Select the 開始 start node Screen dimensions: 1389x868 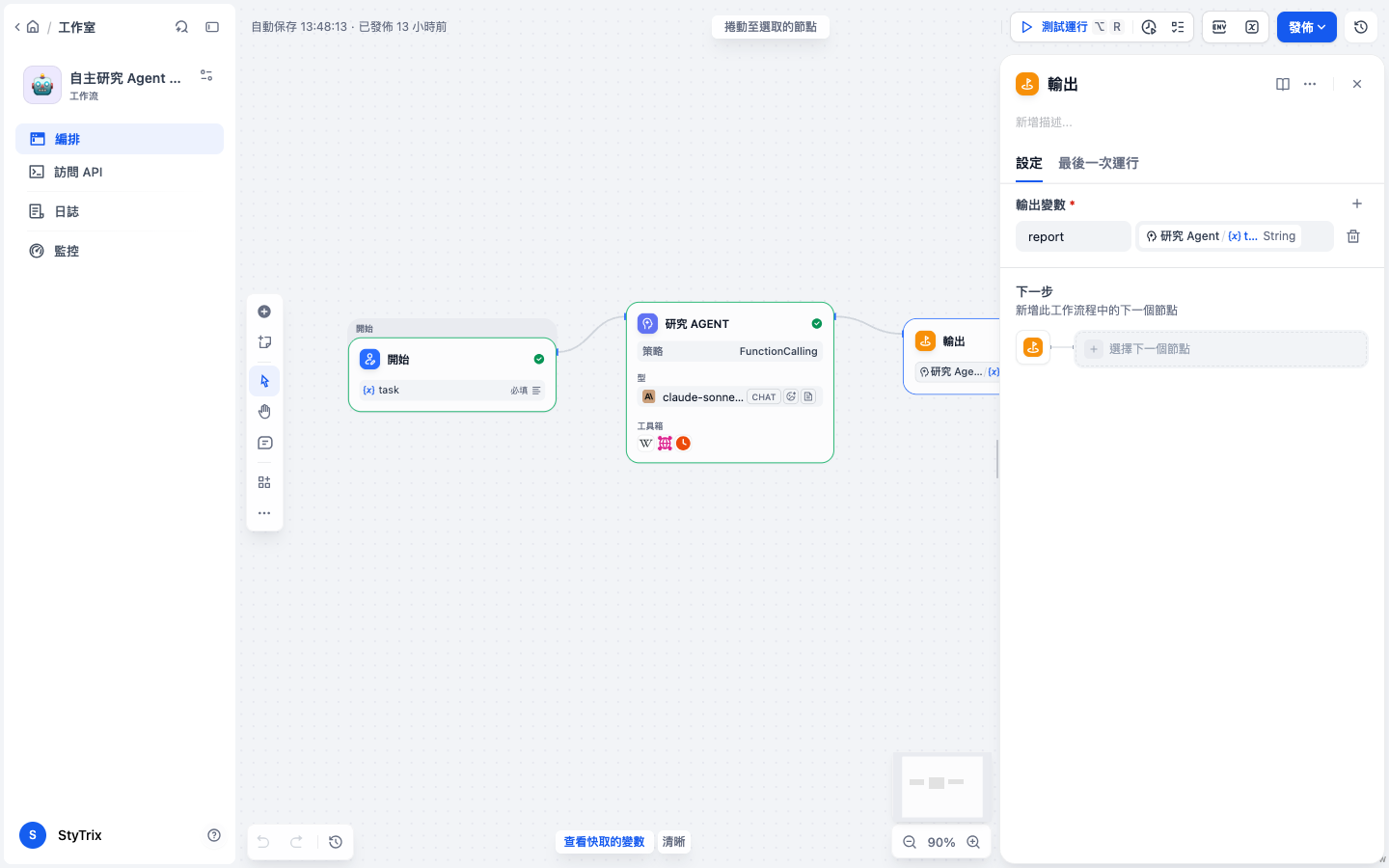coord(452,374)
